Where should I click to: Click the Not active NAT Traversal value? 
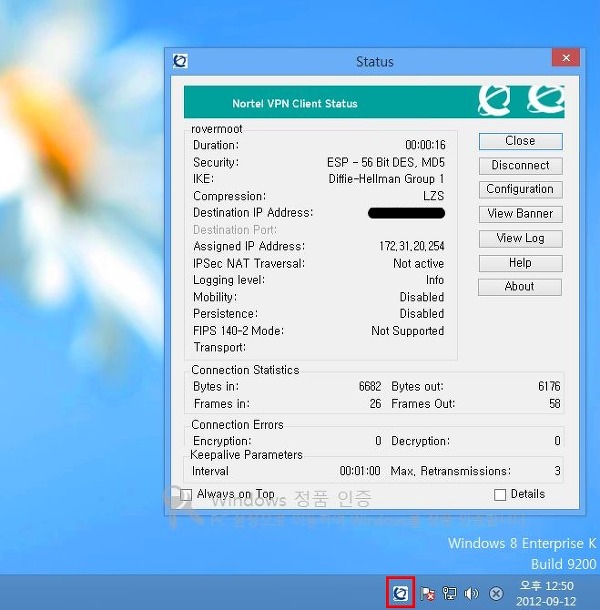coord(419,263)
